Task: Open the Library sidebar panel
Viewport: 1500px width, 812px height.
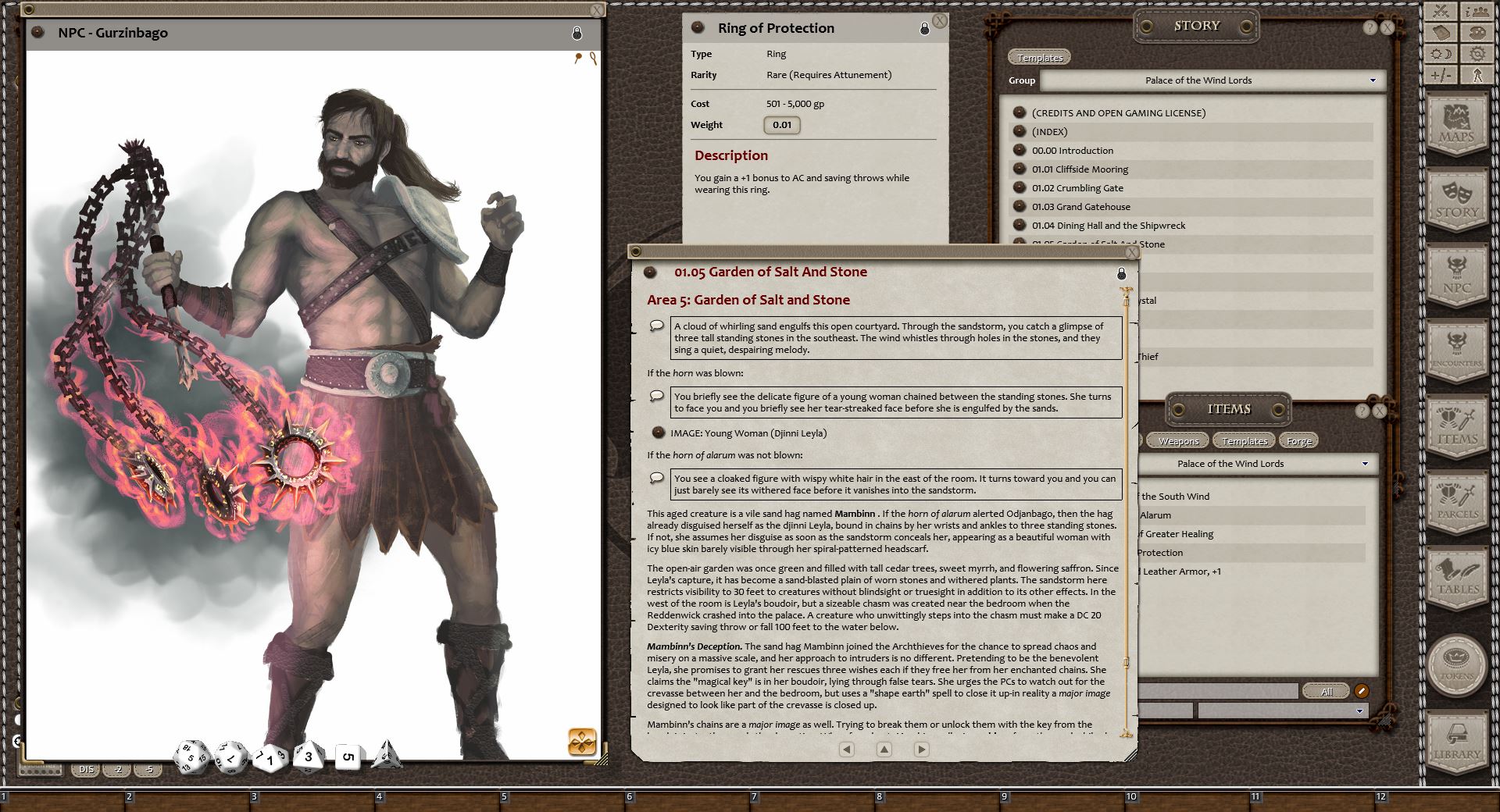Action: click(1457, 743)
